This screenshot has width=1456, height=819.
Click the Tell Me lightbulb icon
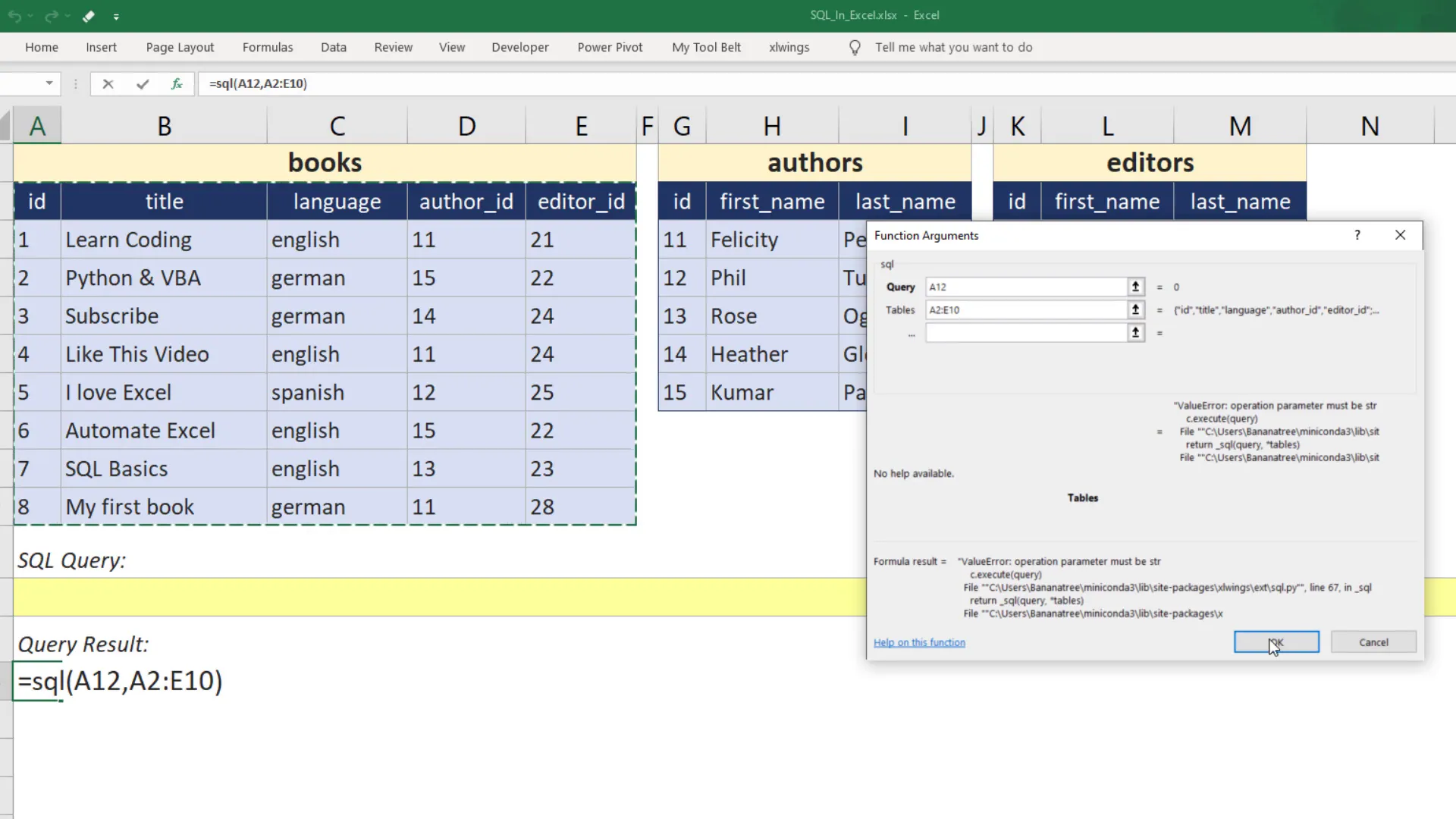point(854,47)
